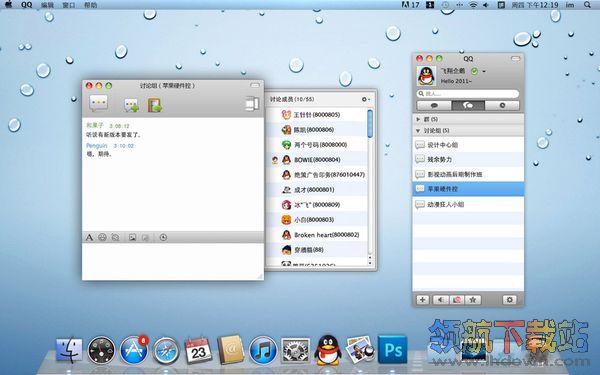Click the QQ contact search field
This screenshot has width=600, height=375.
point(468,93)
